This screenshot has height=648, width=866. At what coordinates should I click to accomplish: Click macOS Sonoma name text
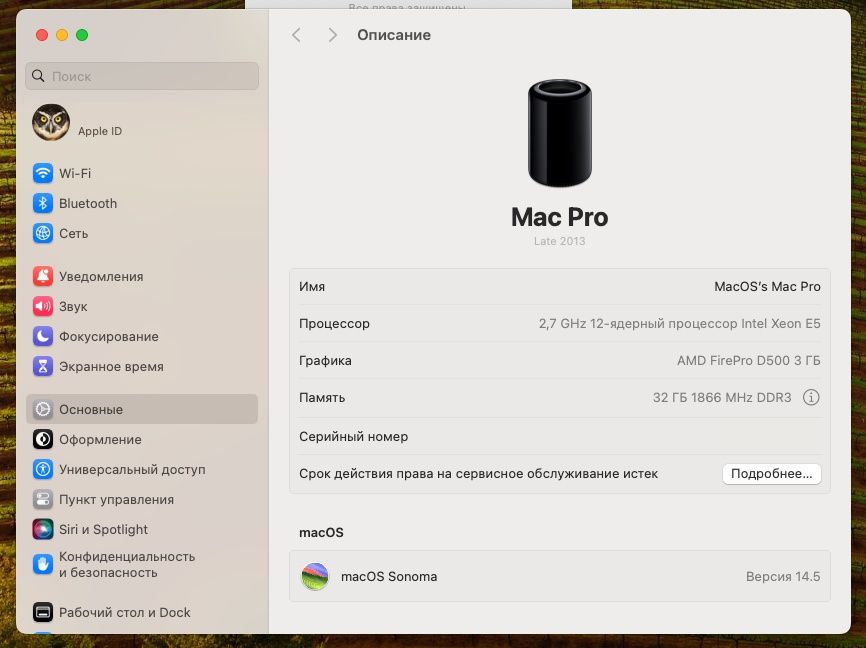tap(389, 577)
